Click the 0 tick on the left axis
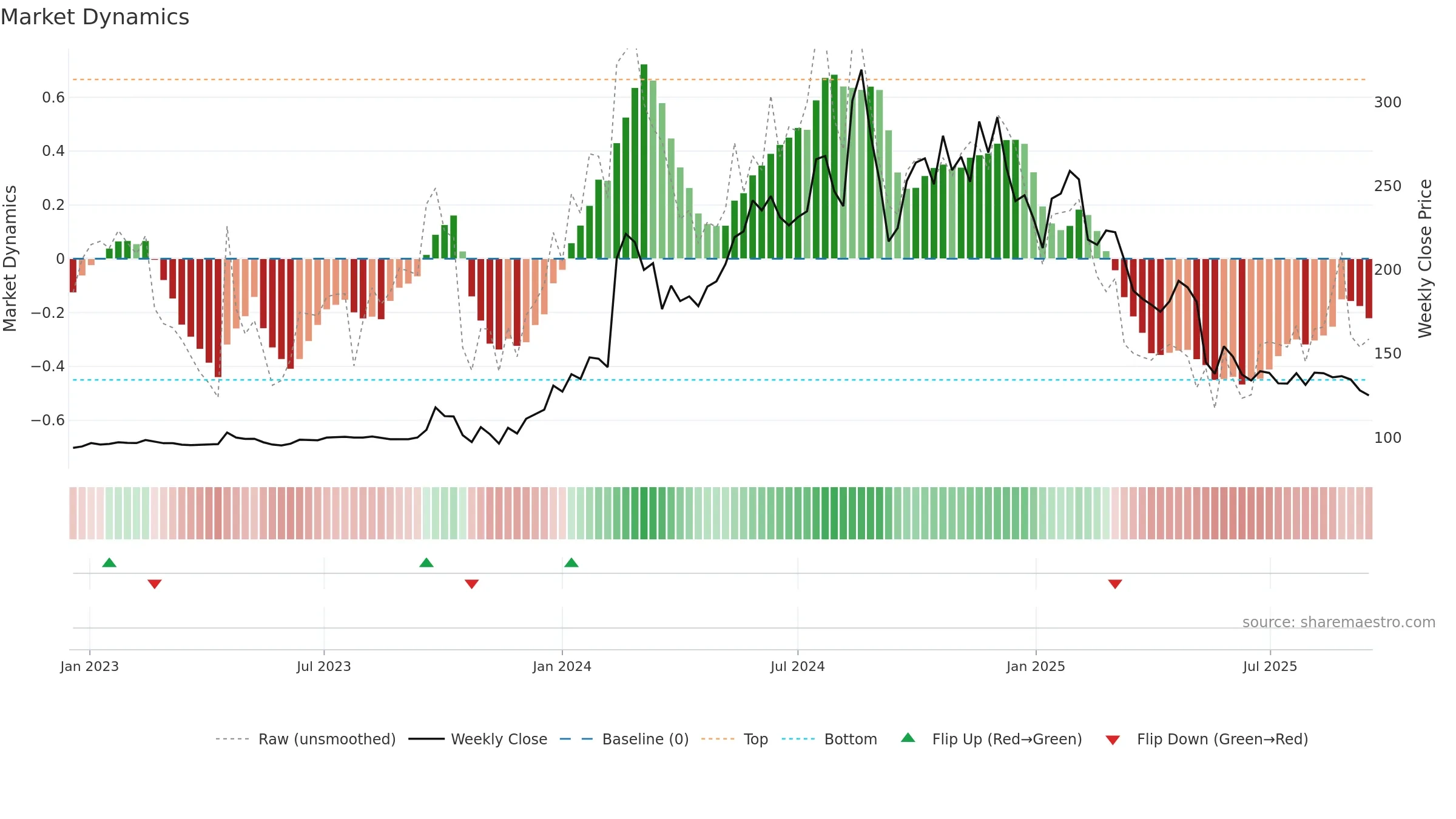This screenshot has height=819, width=1456. click(60, 258)
